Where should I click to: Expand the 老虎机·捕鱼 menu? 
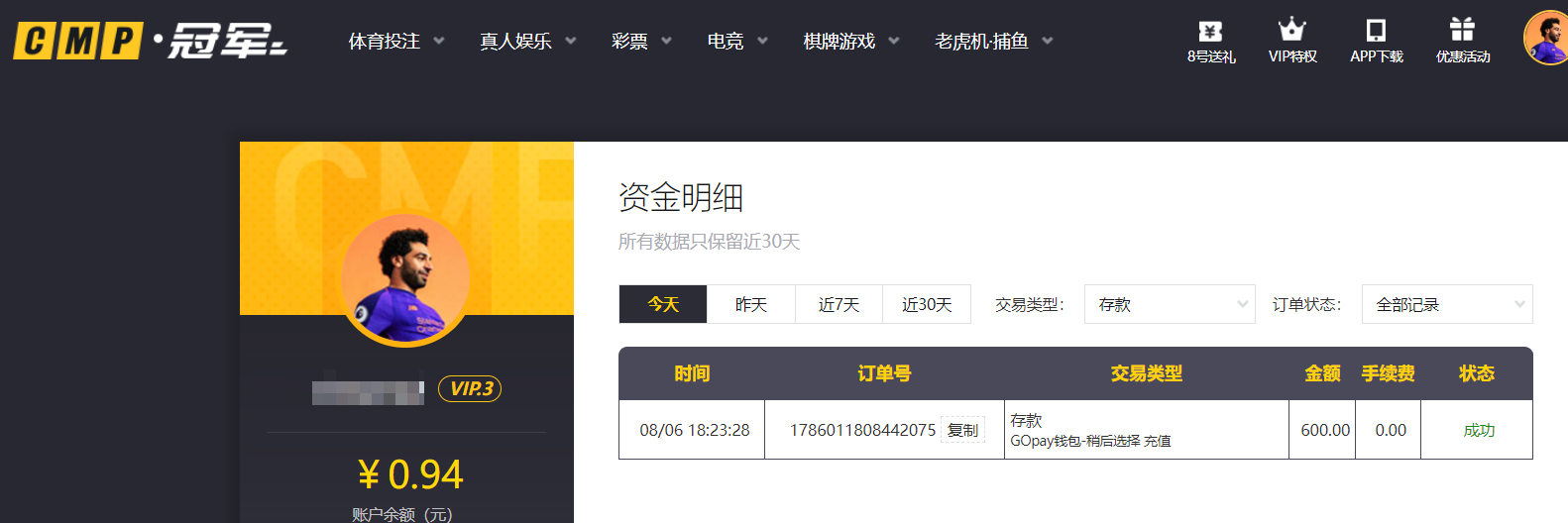[994, 41]
